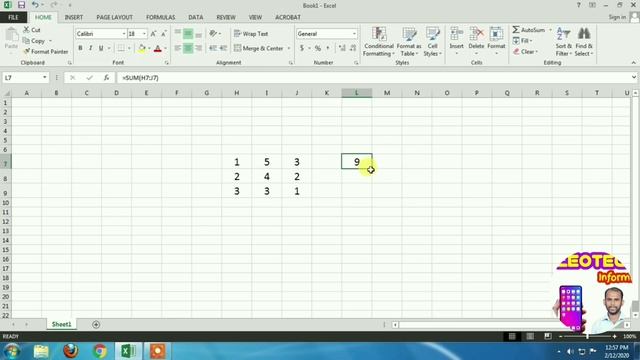This screenshot has height=360, width=640.
Task: Toggle Bold formatting
Action: coord(80,48)
